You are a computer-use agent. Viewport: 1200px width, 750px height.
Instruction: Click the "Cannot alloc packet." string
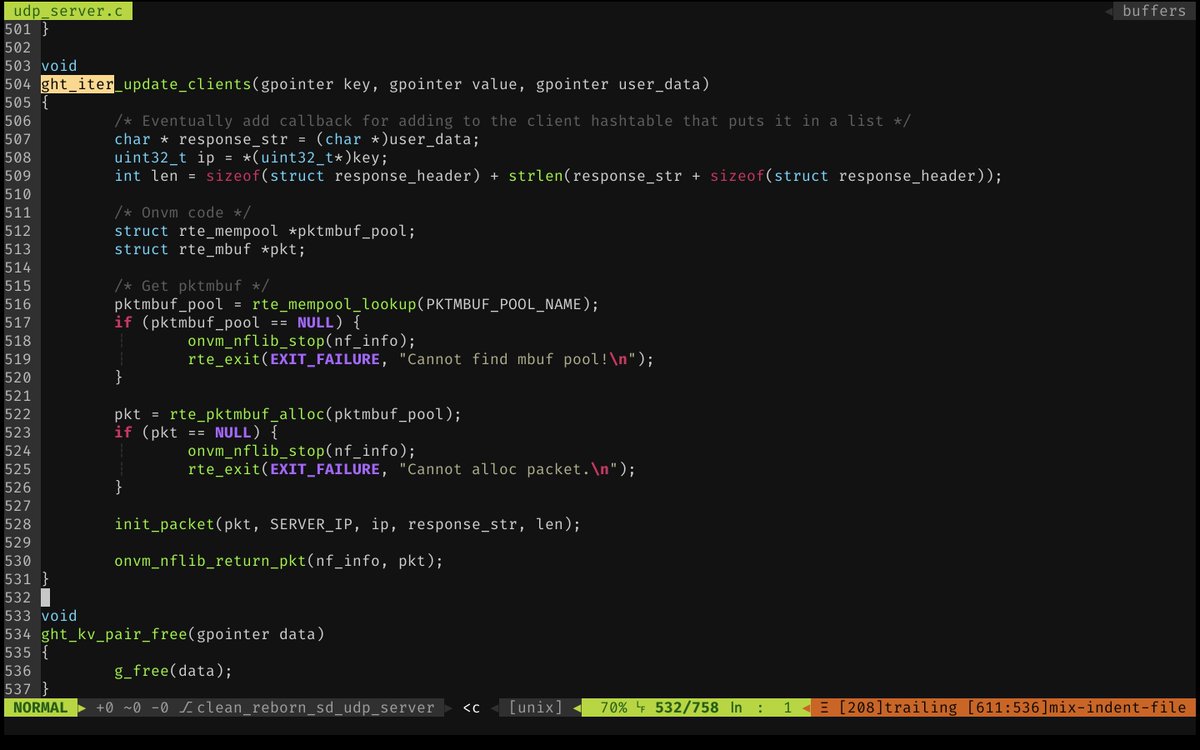tap(508, 469)
